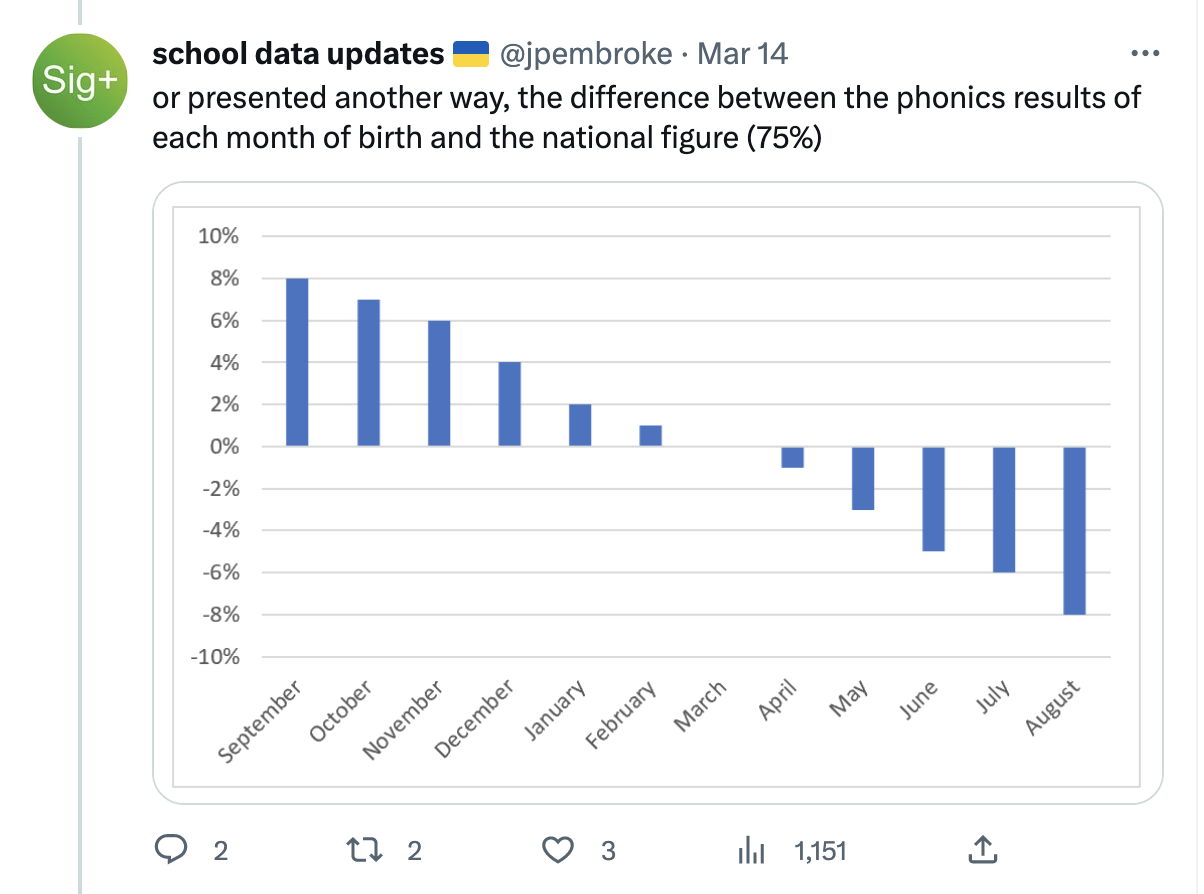Click the 10% label on chart axis

pos(218,237)
